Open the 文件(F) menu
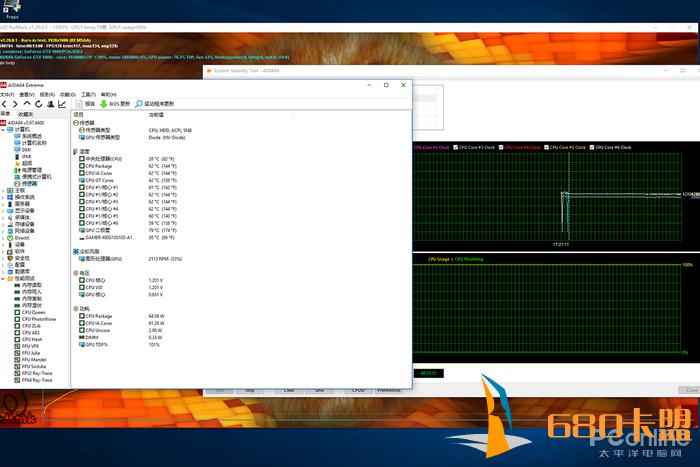700x467 pixels. (x=7, y=95)
